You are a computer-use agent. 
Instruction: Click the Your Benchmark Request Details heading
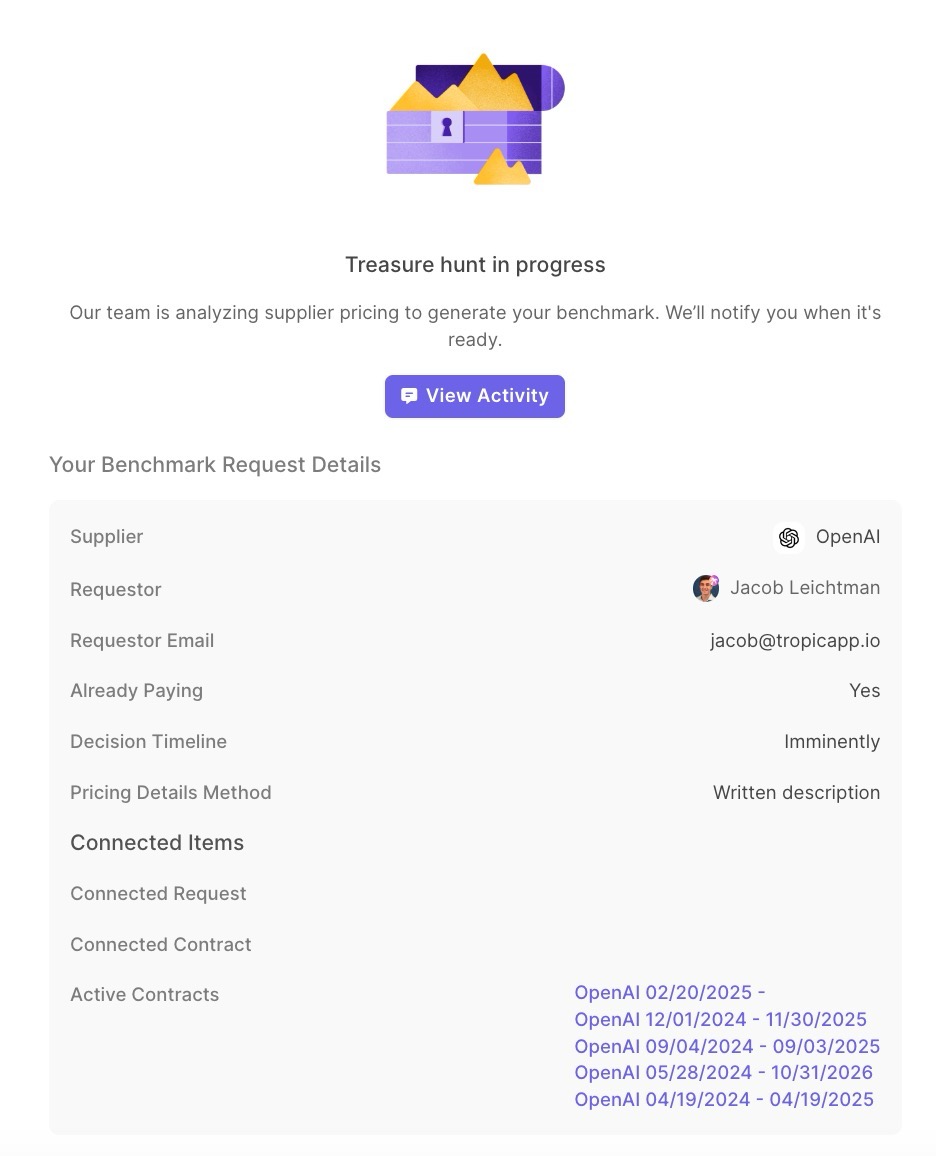[x=215, y=464]
